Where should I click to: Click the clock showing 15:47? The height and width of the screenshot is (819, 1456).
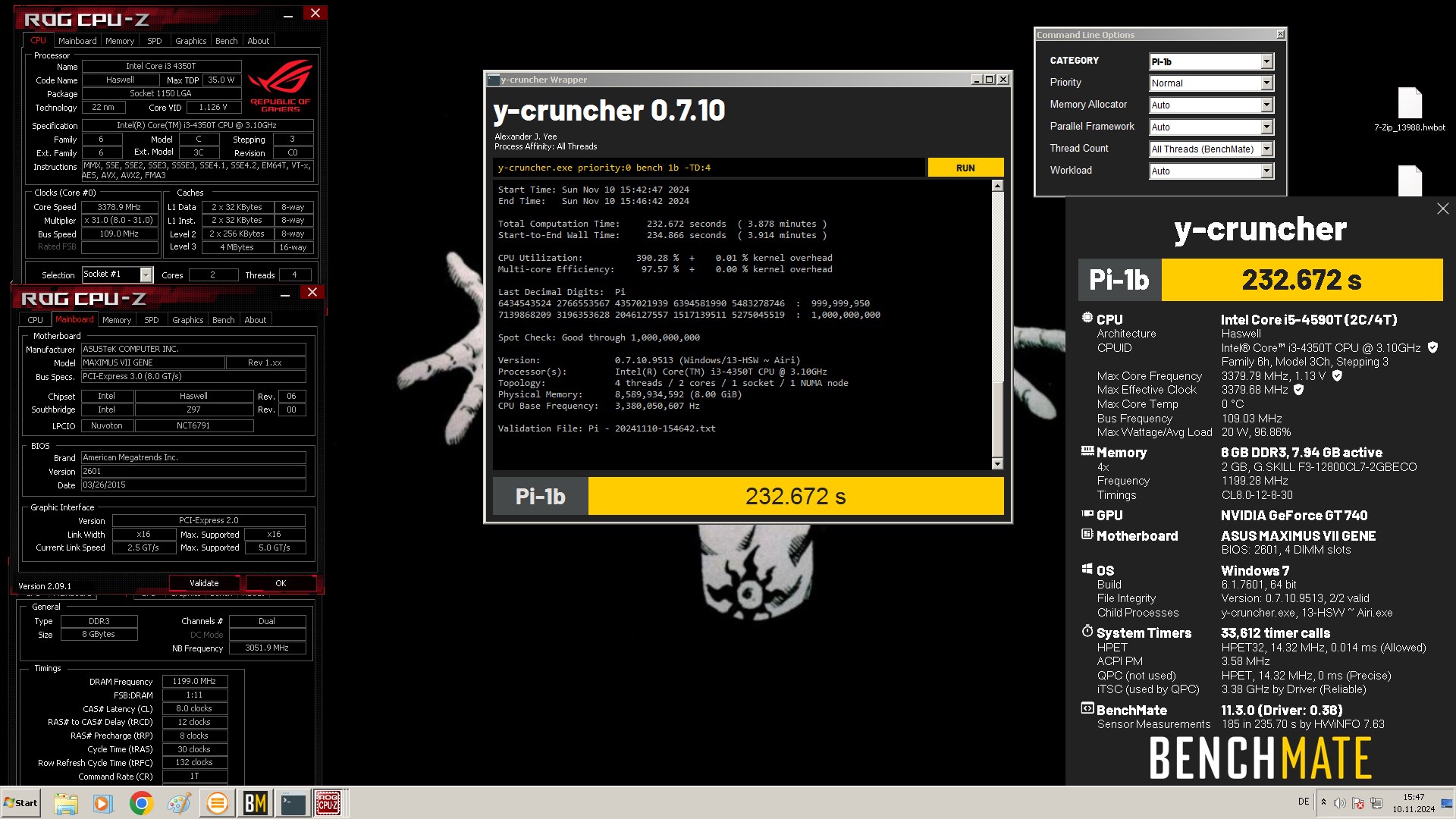click(x=1414, y=803)
